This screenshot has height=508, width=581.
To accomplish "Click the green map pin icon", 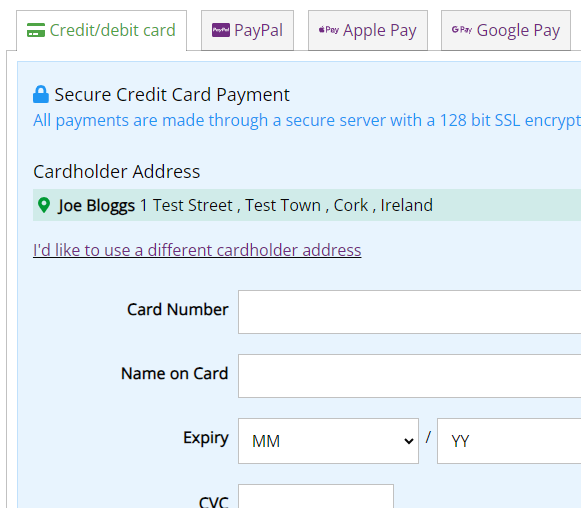I will 44,205.
